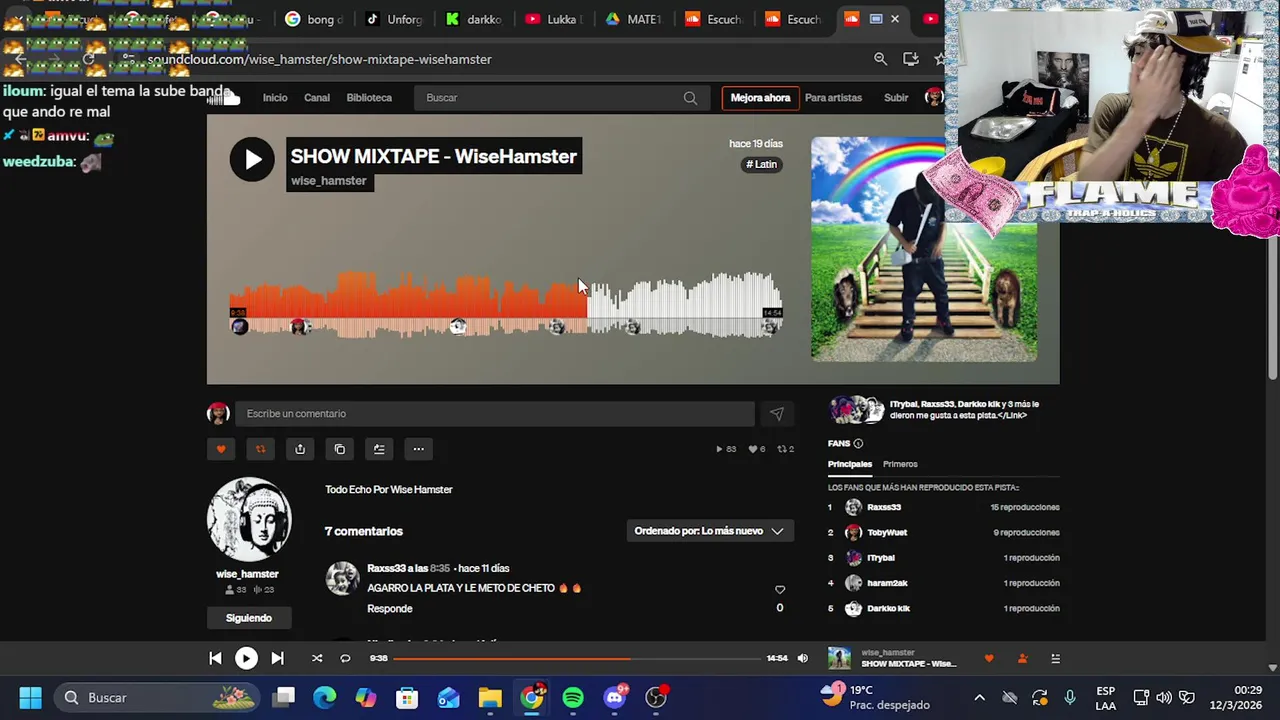Select the 'Principales' fans tab
The image size is (1280, 720).
click(850, 464)
